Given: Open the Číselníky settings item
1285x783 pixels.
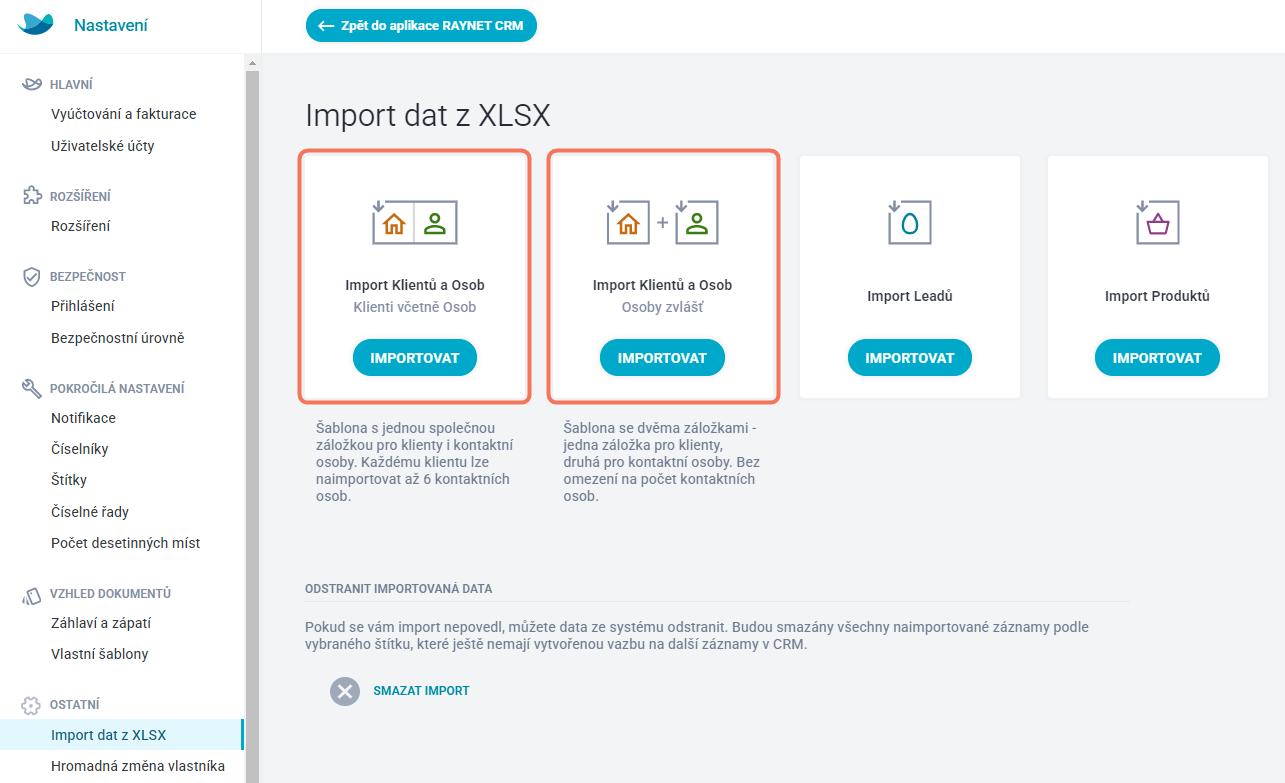Looking at the screenshot, I should point(80,449).
